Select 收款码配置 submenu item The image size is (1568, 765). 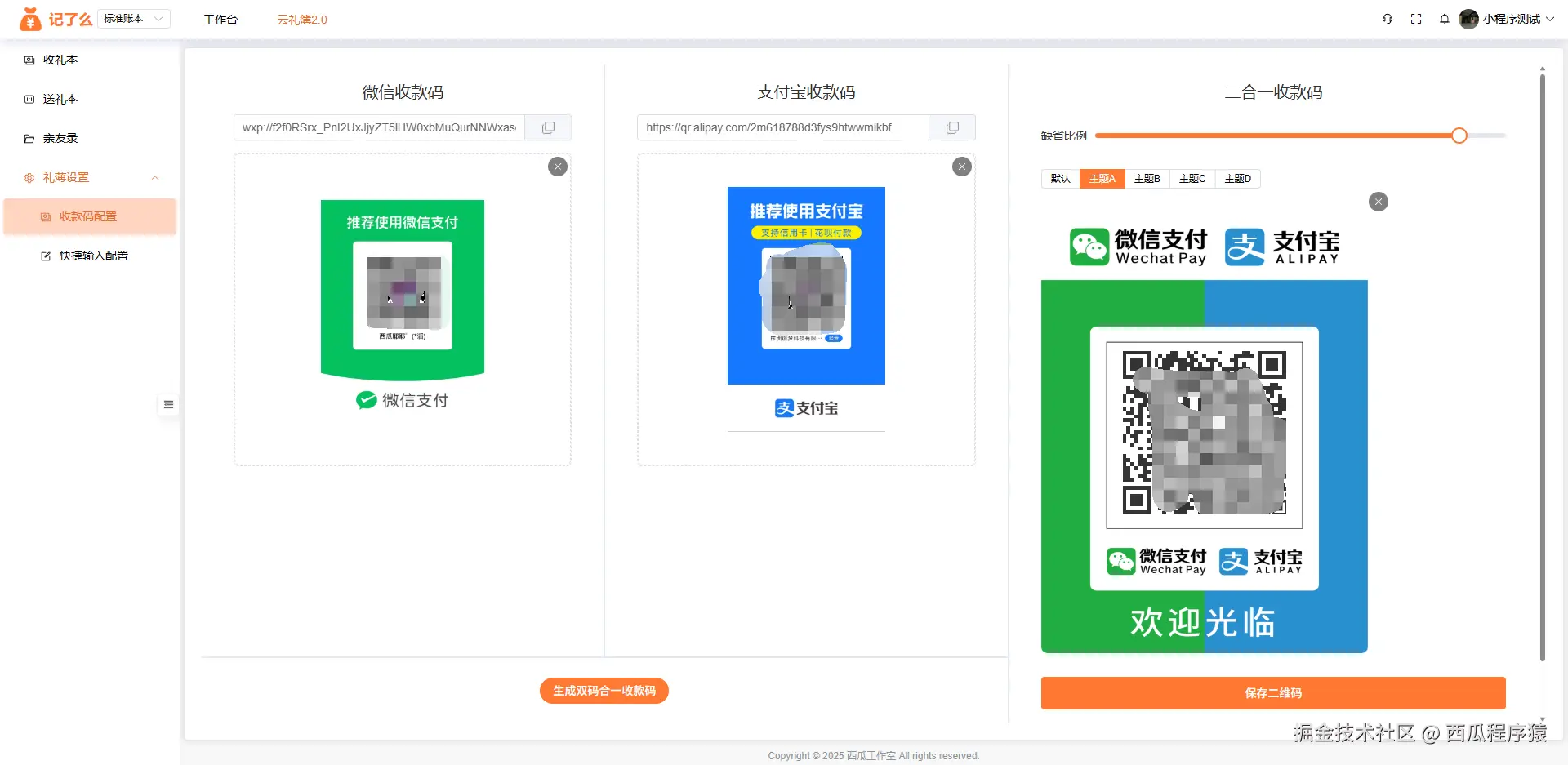point(90,216)
